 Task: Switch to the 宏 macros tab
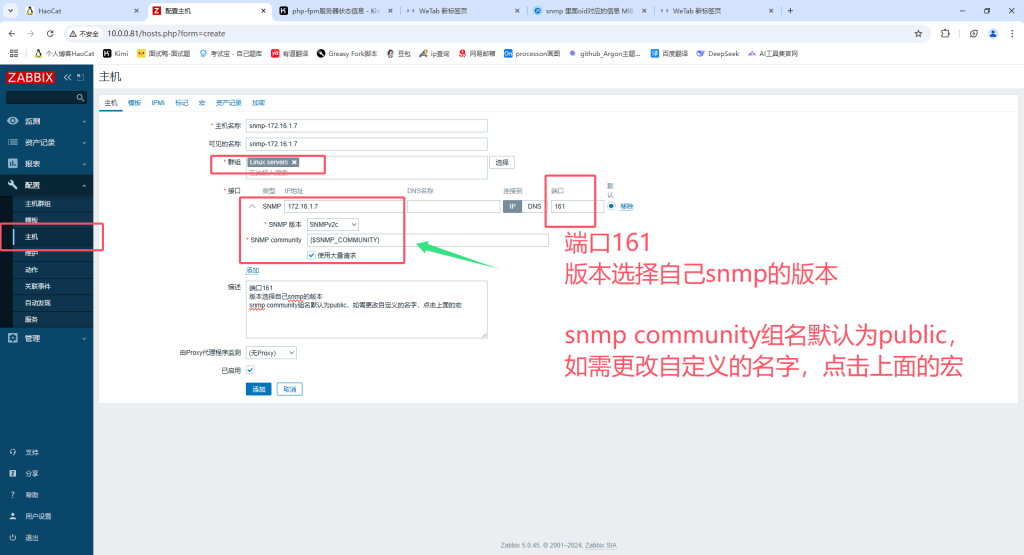[x=202, y=103]
